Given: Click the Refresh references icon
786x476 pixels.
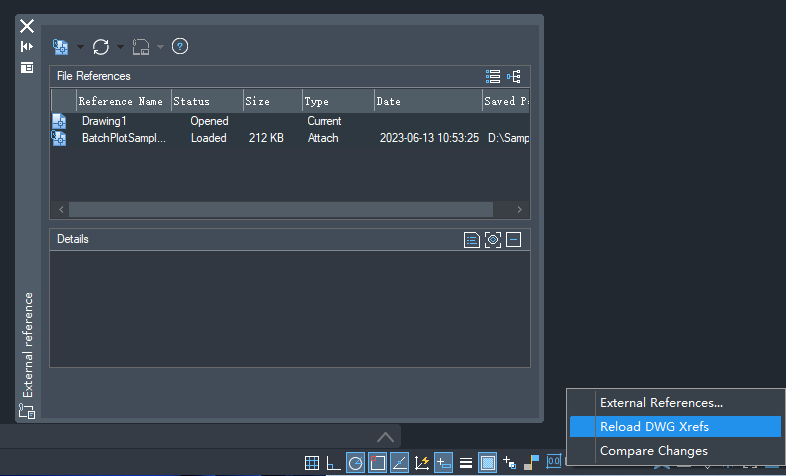Looking at the screenshot, I should pyautogui.click(x=101, y=46).
